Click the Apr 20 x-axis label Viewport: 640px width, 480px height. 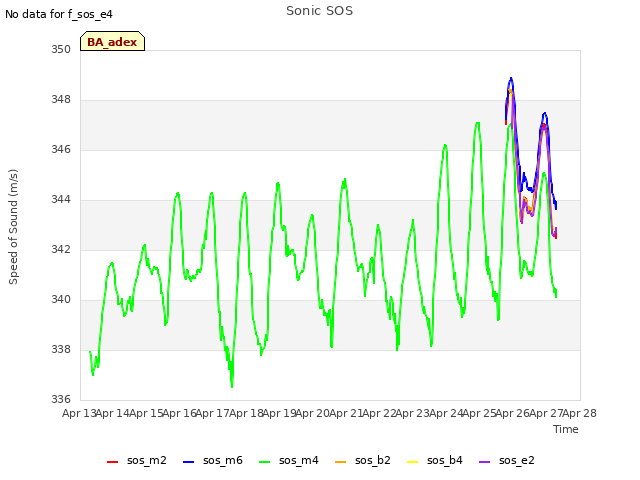point(312,413)
